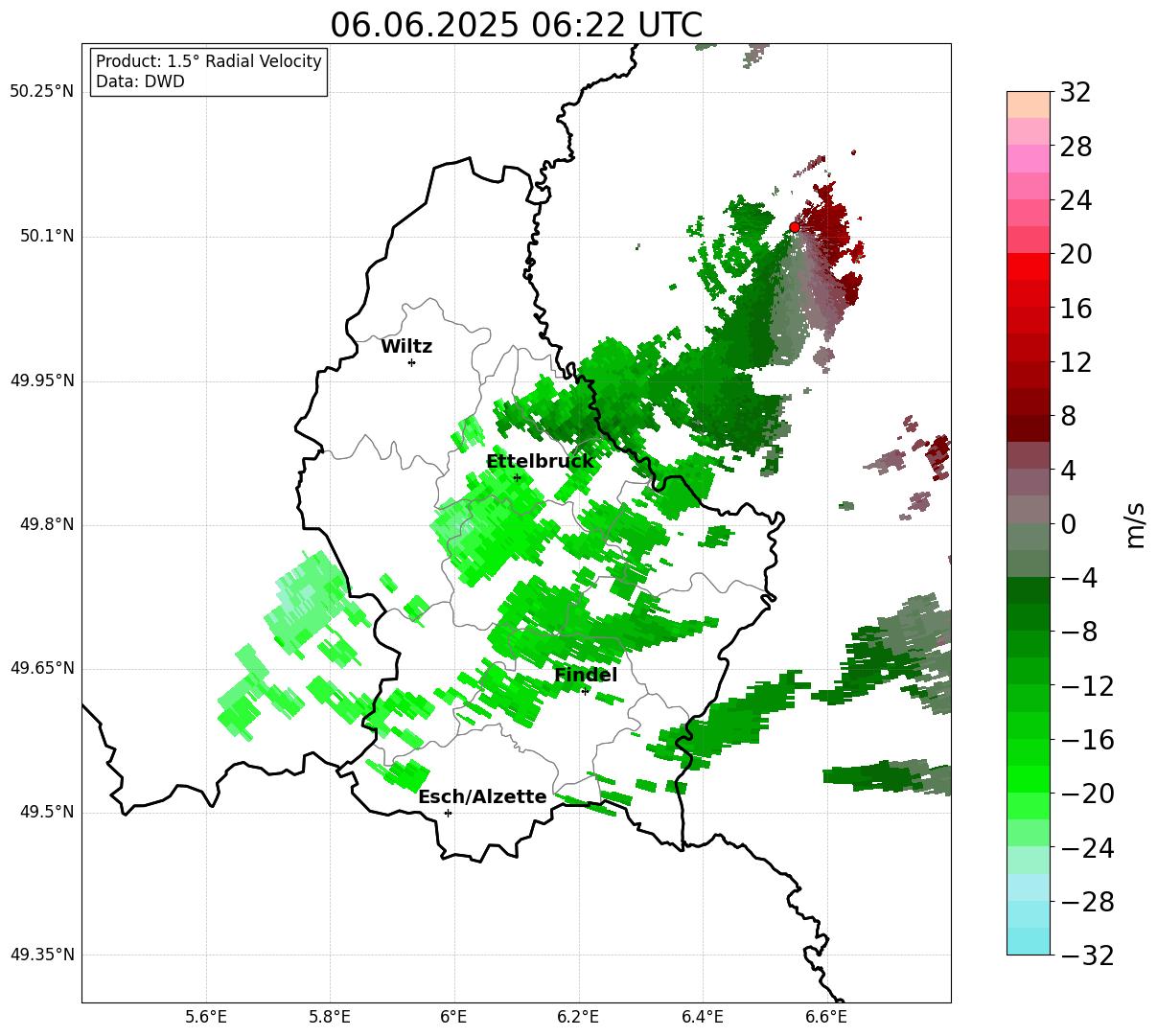Click the colorbar value 32

1076,93
